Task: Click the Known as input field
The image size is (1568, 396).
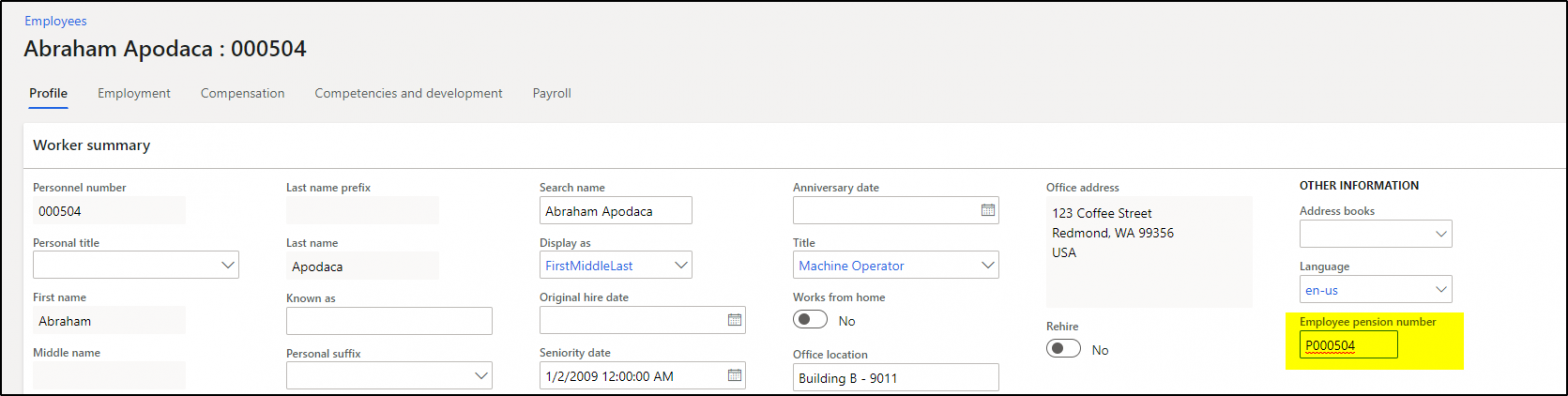Action: [389, 320]
